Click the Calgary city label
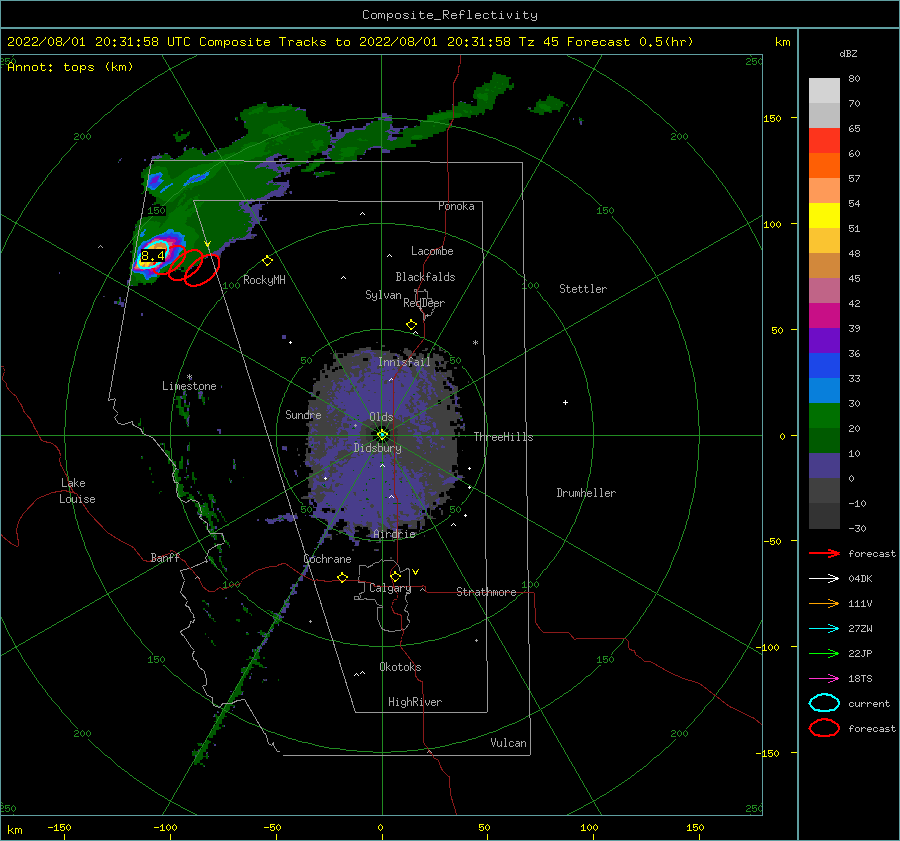Viewport: 900px width, 841px height. [390, 588]
